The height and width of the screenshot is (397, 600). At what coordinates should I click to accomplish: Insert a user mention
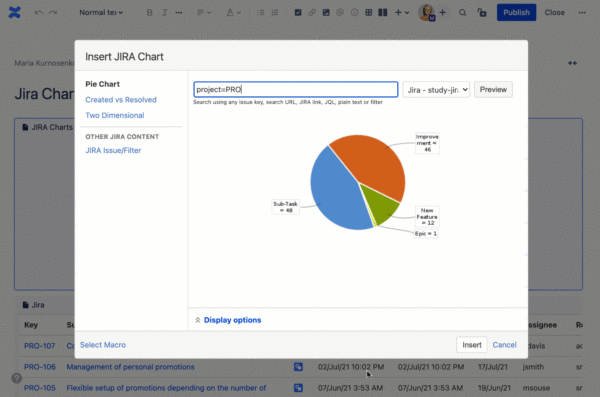coord(340,13)
